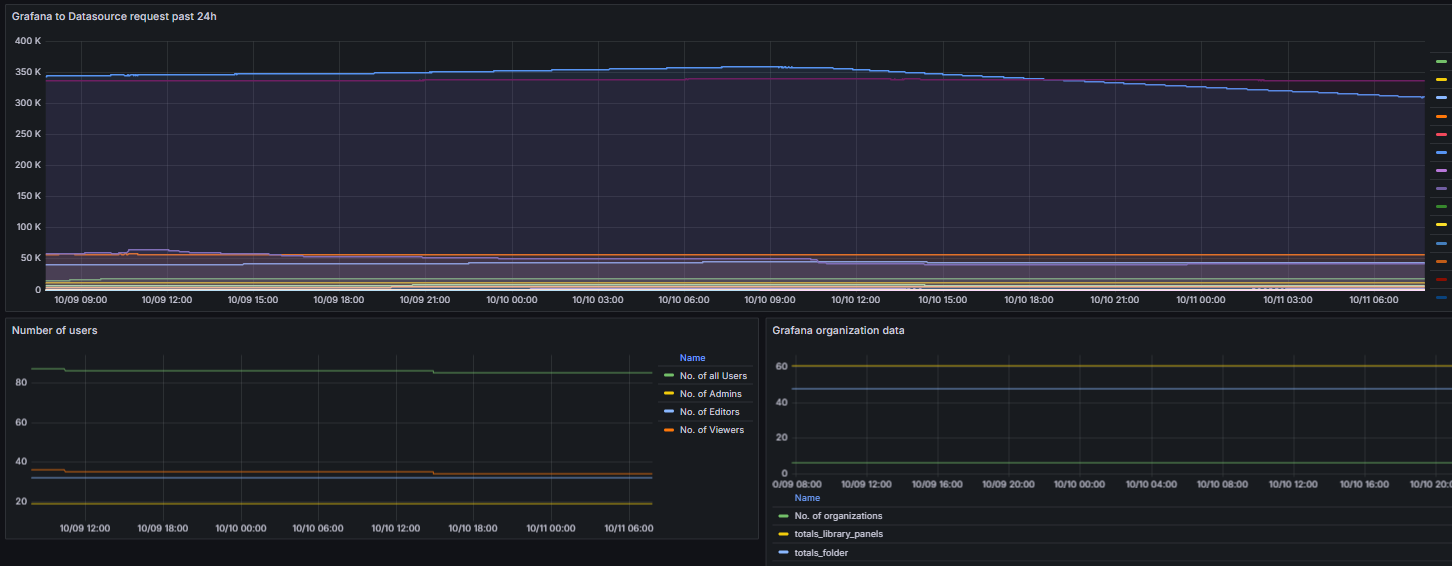Toggle the "No. of Admins" series label
1452x566 pixels.
(x=710, y=394)
